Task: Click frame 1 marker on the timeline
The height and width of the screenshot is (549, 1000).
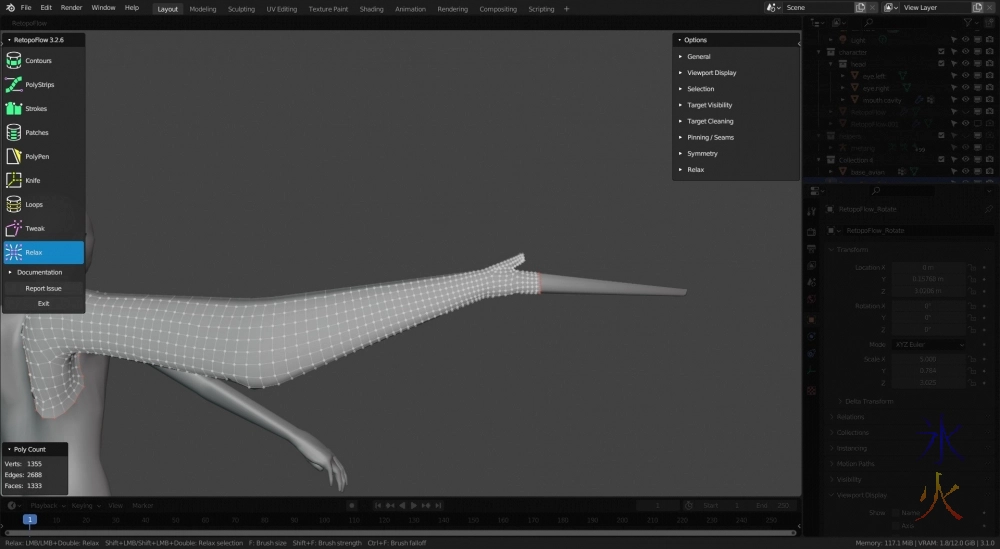Action: (30, 520)
